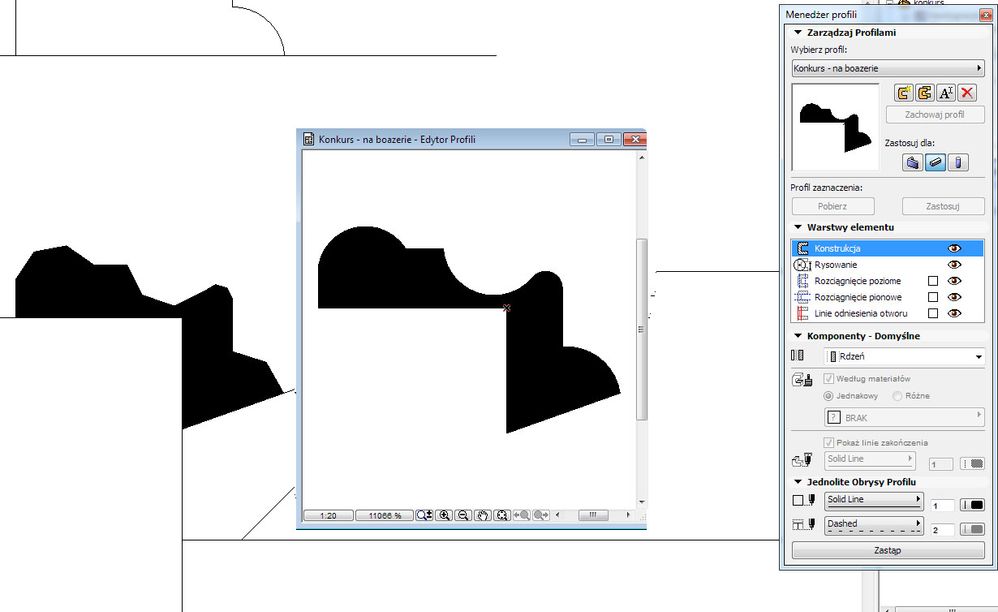The width and height of the screenshot is (998, 612).
Task: Click the Fit in Window zoom icon
Action: tap(425, 515)
